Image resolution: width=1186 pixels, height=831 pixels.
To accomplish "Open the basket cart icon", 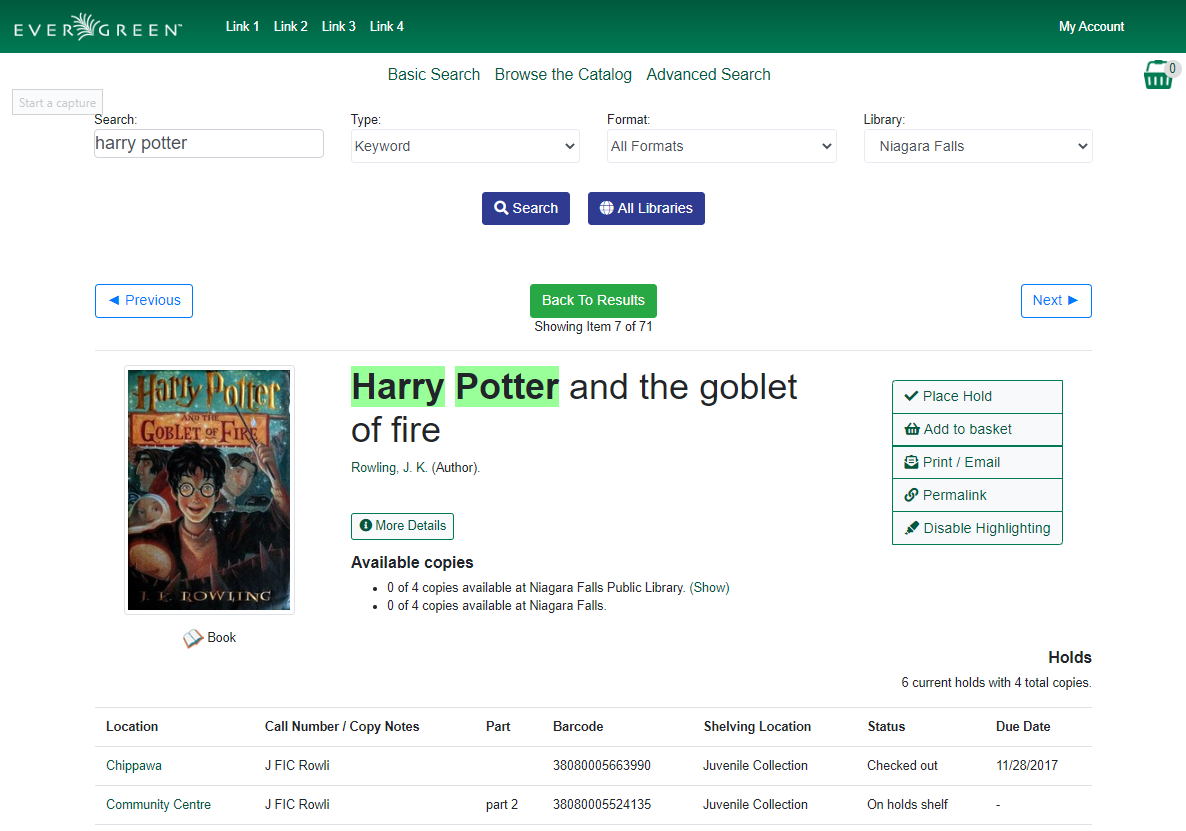I will click(x=1160, y=75).
